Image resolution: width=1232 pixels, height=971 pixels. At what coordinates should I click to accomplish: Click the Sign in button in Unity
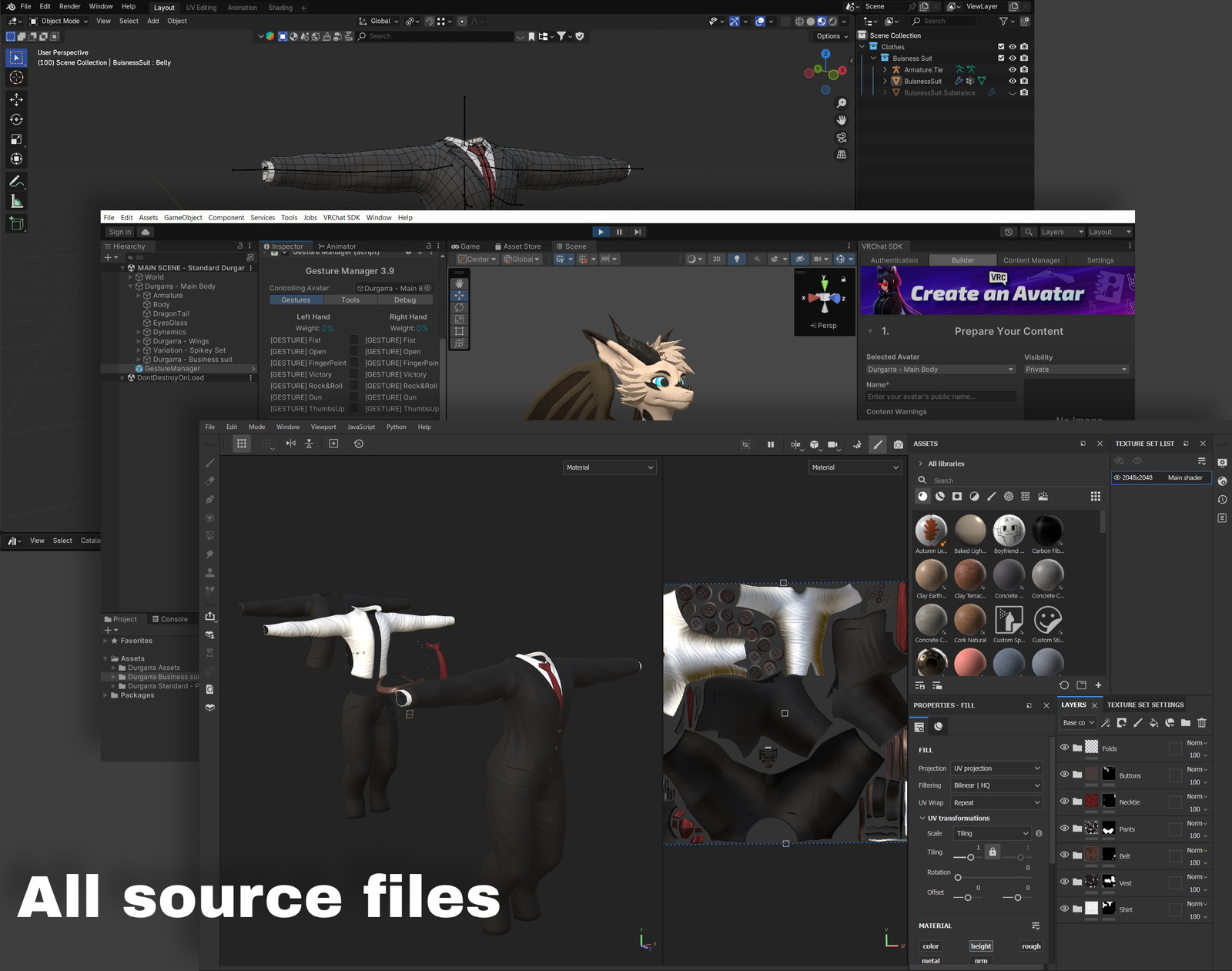pyautogui.click(x=119, y=231)
